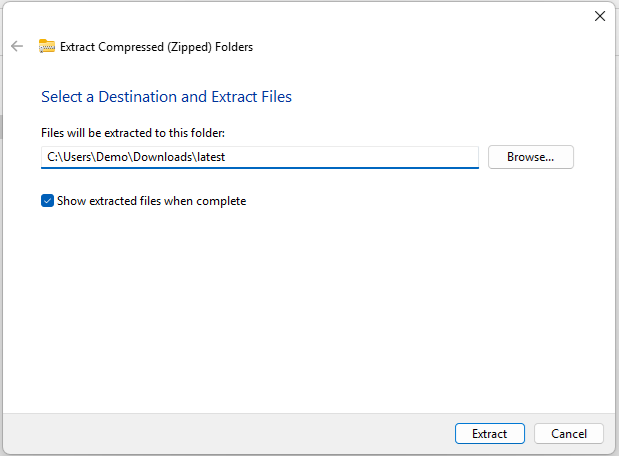Untick the Show extracted files checkbox
Screen dimensions: 619x456
tap(47, 201)
